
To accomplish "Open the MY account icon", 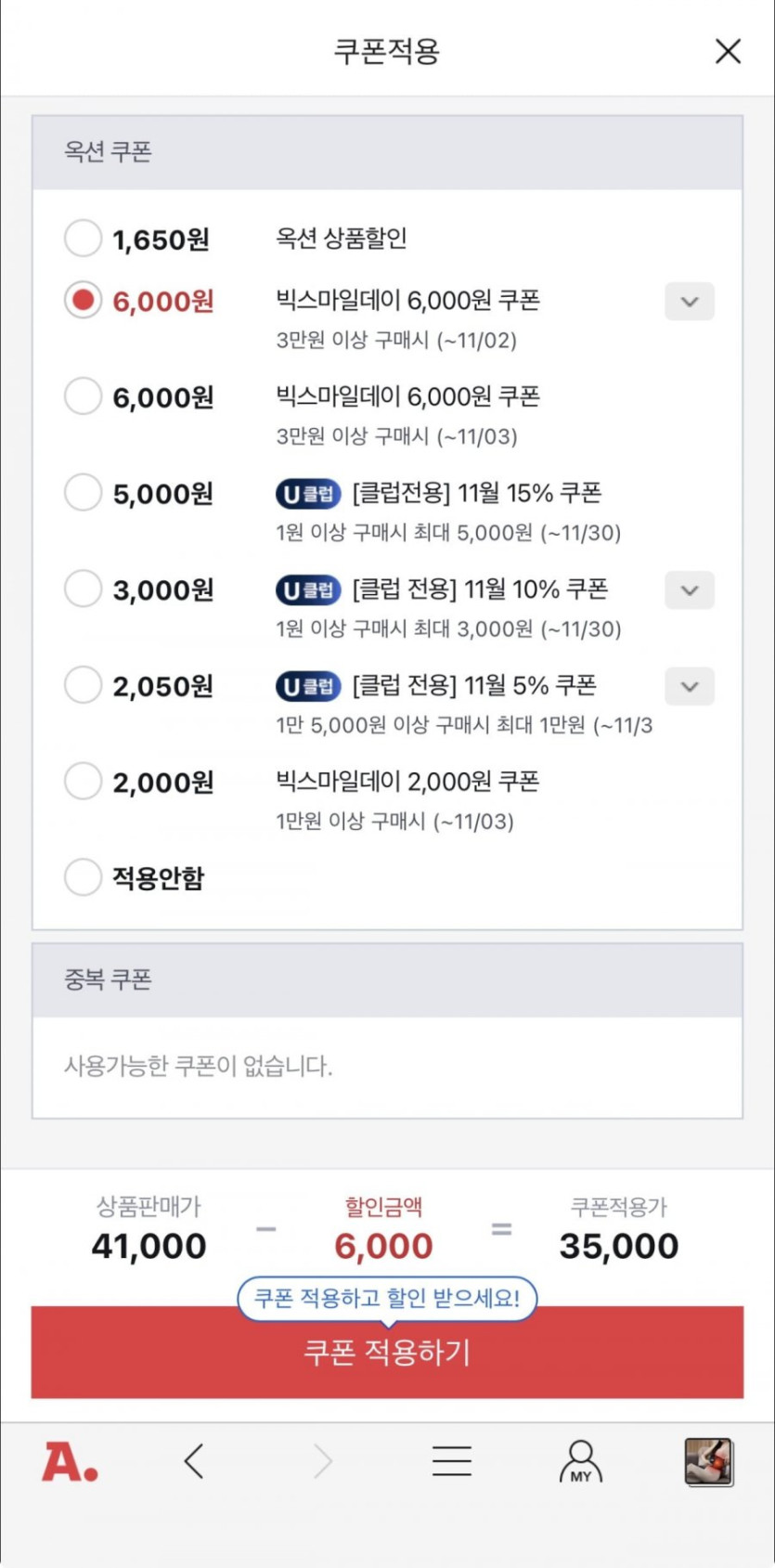I will (x=581, y=1462).
